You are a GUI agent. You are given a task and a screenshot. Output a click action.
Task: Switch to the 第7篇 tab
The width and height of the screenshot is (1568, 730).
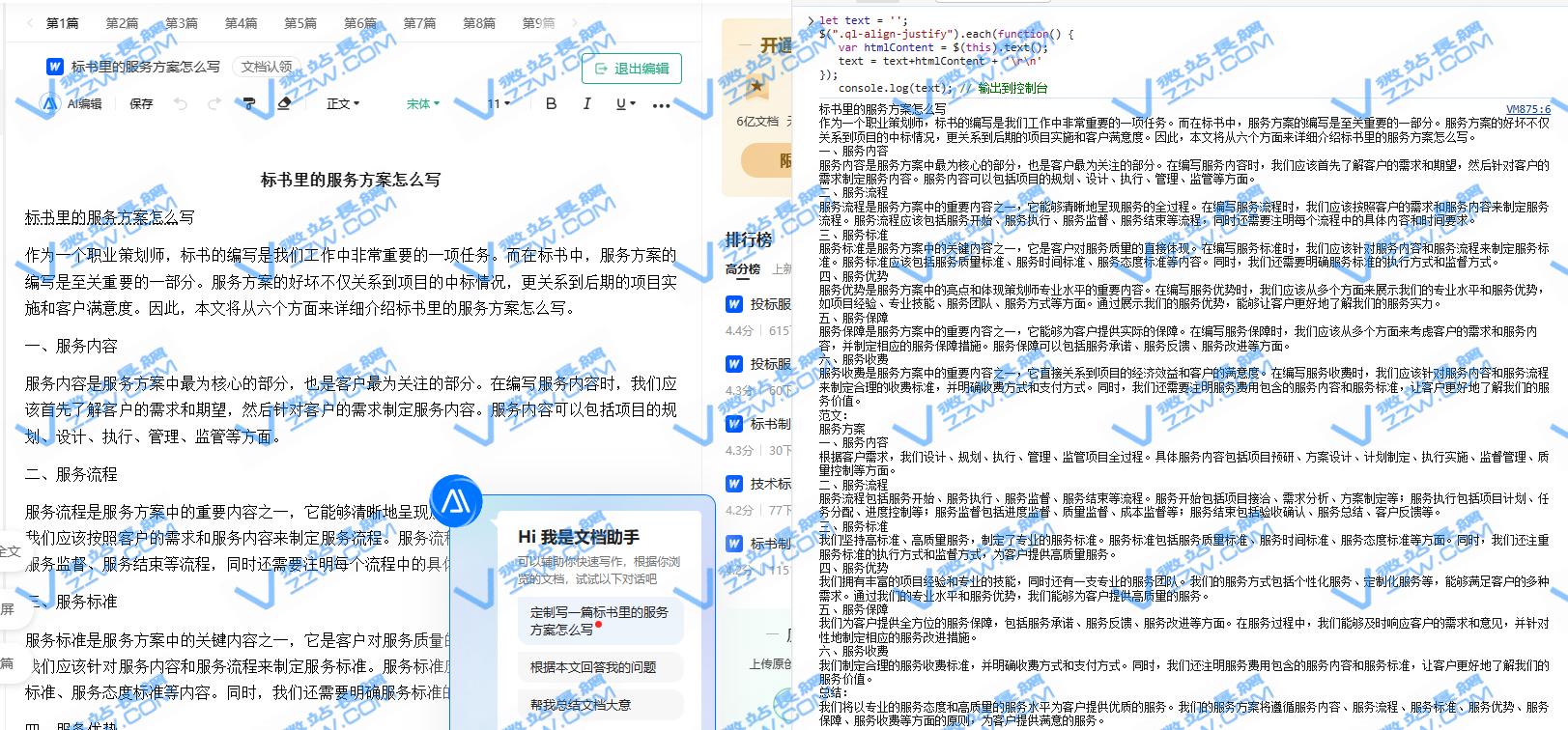tap(419, 22)
